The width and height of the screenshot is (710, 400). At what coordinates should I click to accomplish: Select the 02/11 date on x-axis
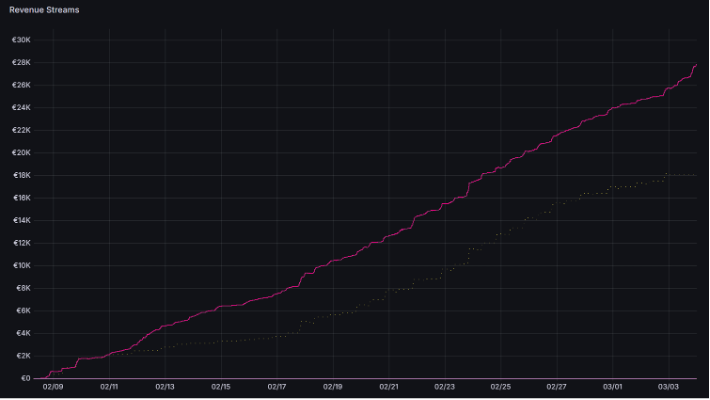click(110, 387)
